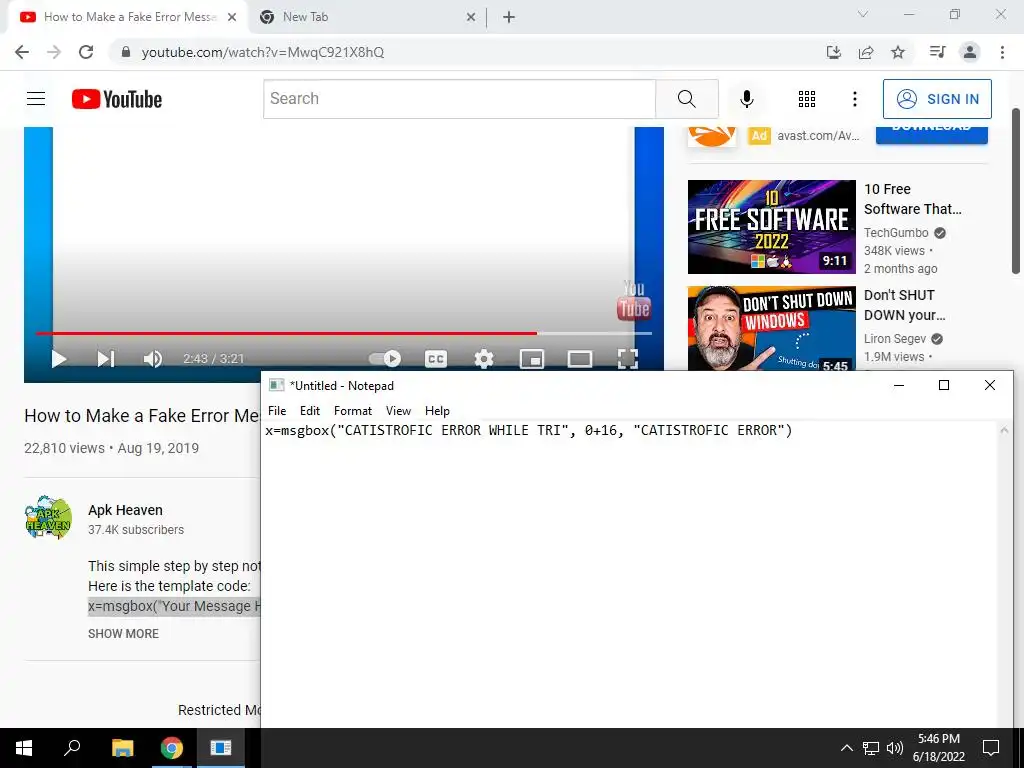
Task: Share this page icon in Chrome
Action: tap(866, 52)
